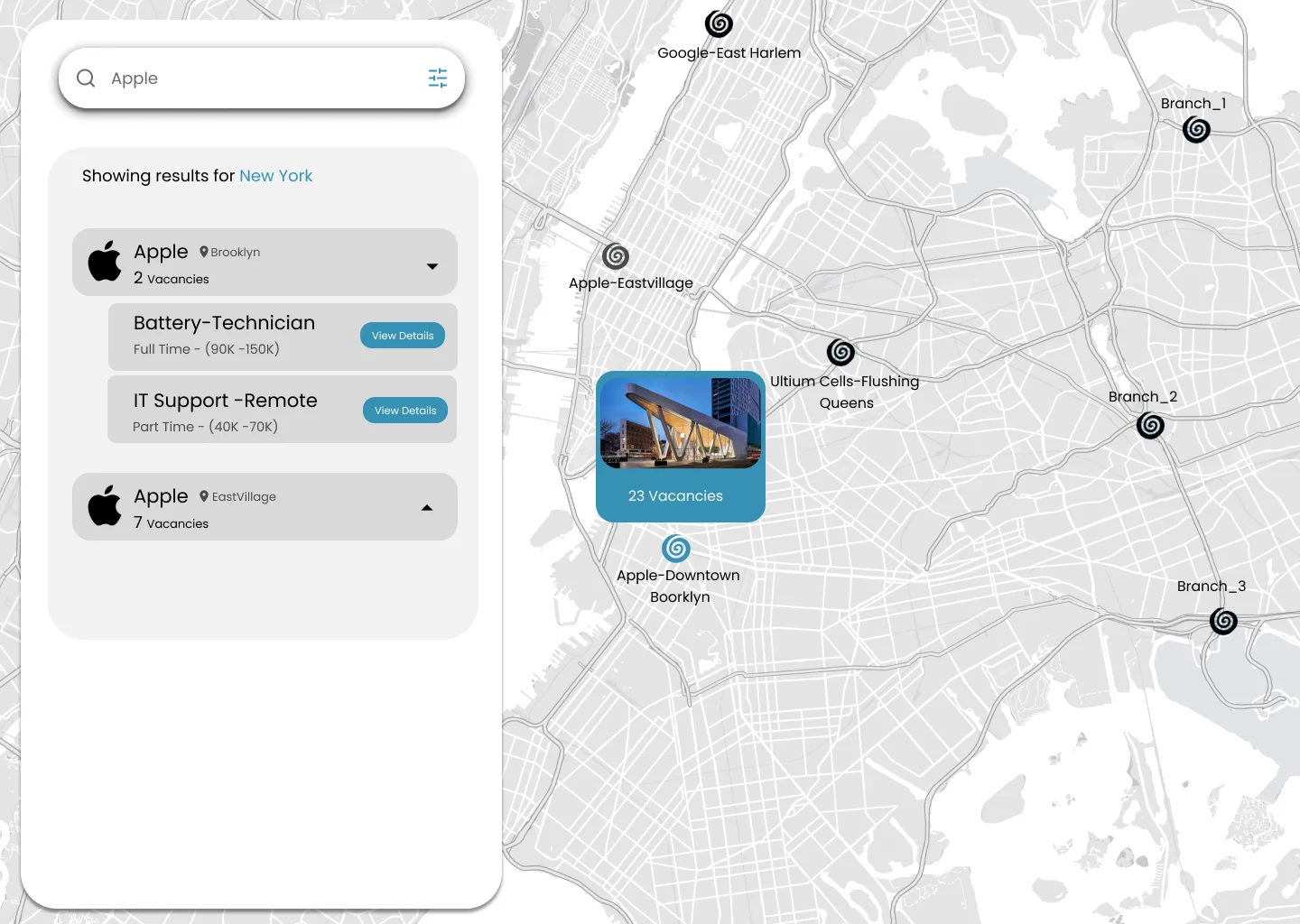View details for Battery-Technician job
1300x924 pixels.
(x=403, y=336)
